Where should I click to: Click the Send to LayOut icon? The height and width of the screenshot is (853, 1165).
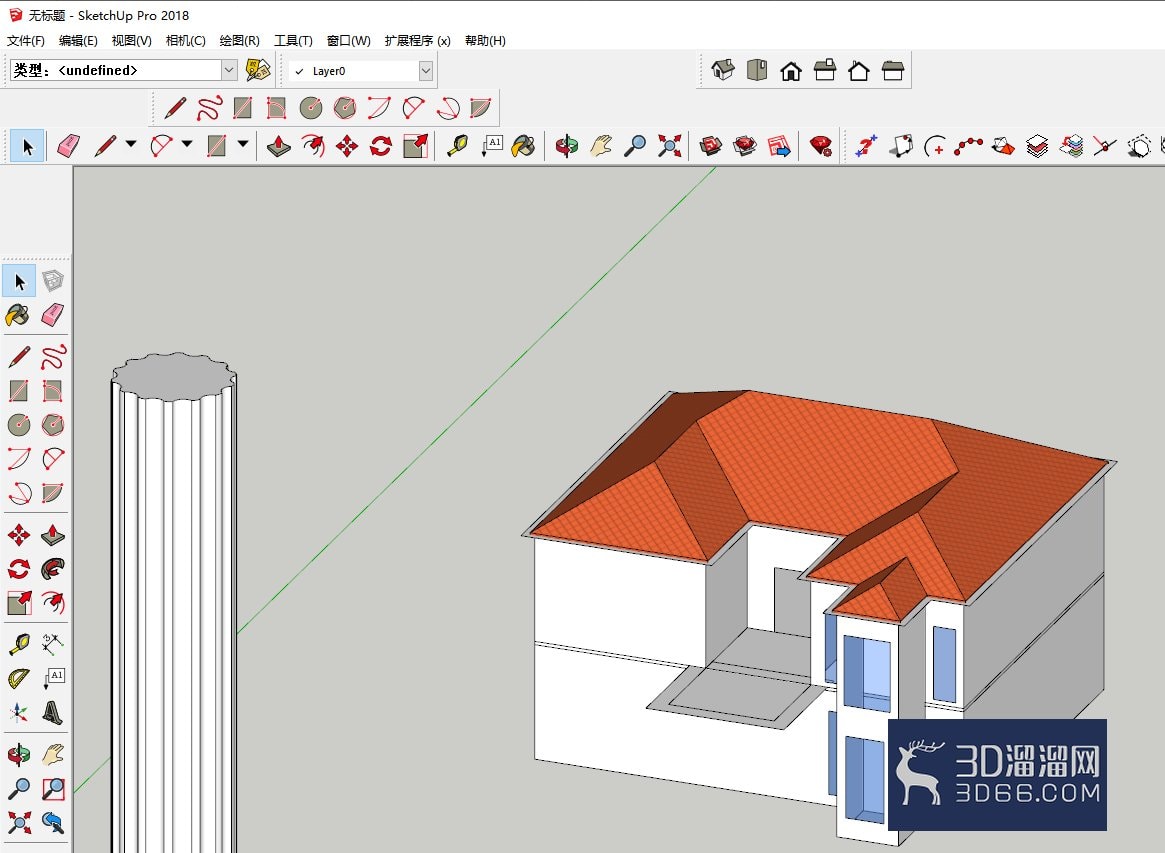[779, 146]
